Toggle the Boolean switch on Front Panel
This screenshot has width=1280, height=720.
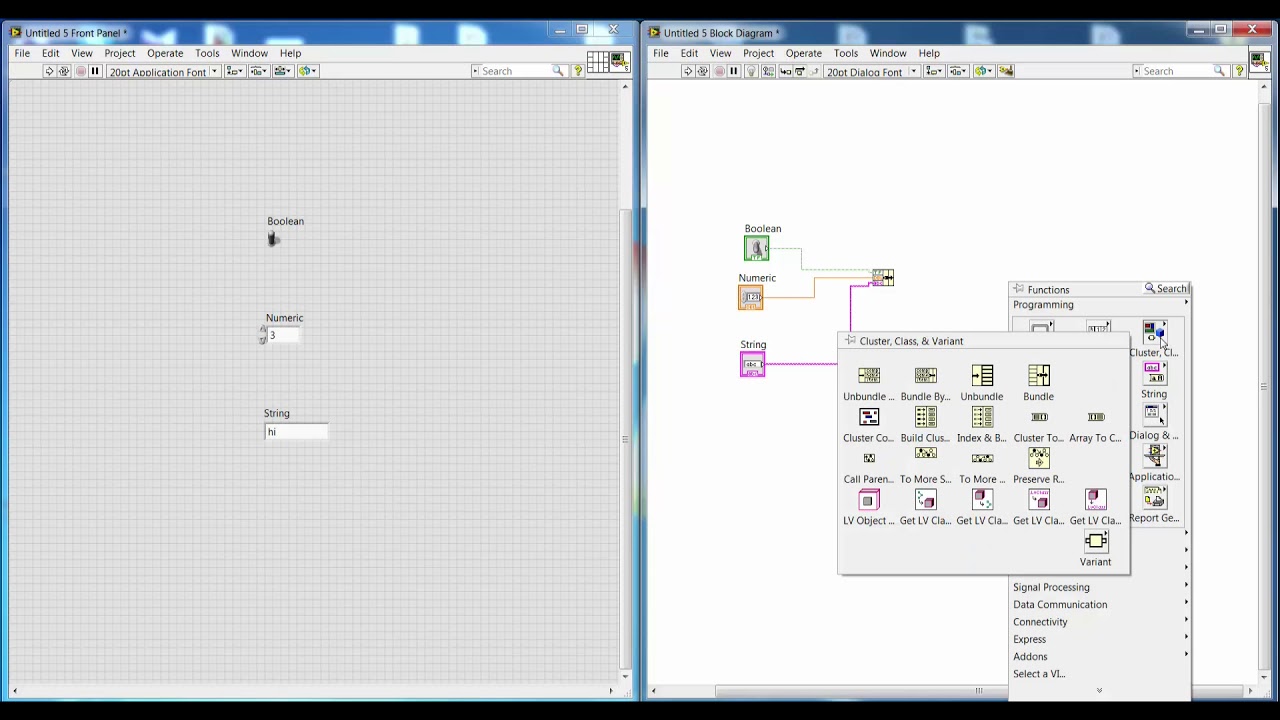click(273, 238)
